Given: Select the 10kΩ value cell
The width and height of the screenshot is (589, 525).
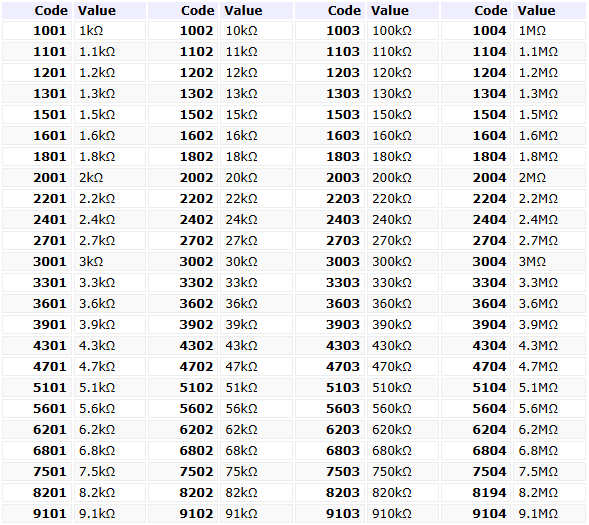Looking at the screenshot, I should pyautogui.click(x=257, y=31).
